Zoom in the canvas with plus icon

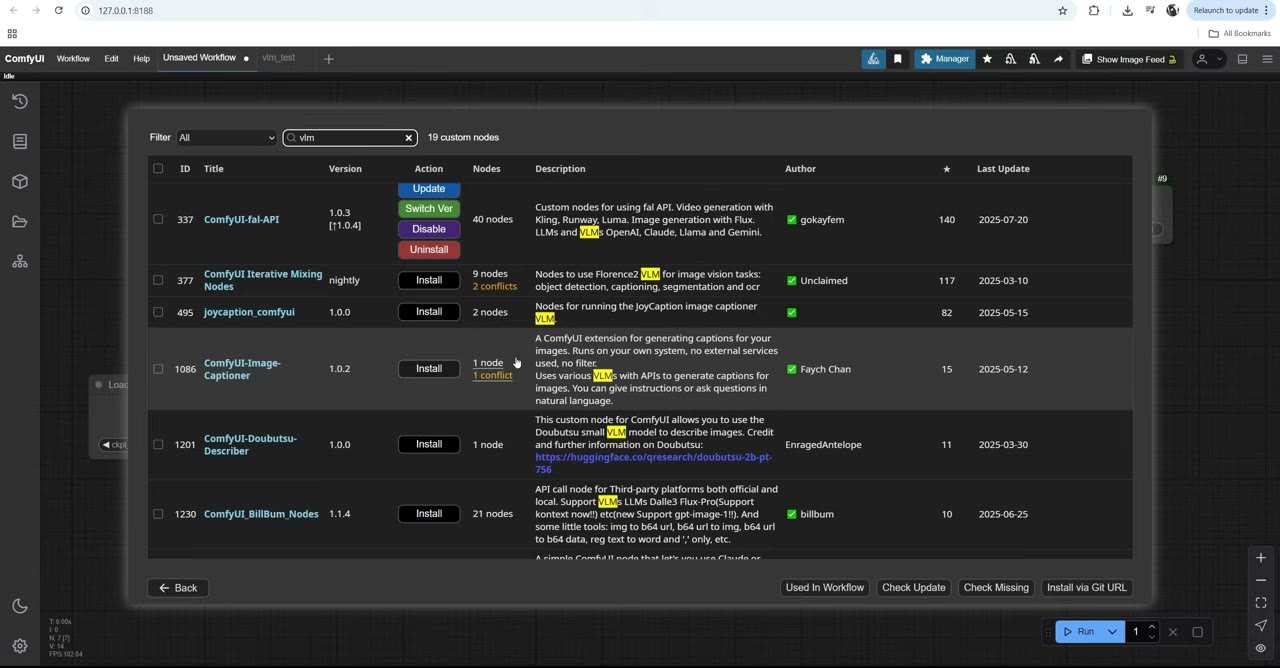[1261, 558]
